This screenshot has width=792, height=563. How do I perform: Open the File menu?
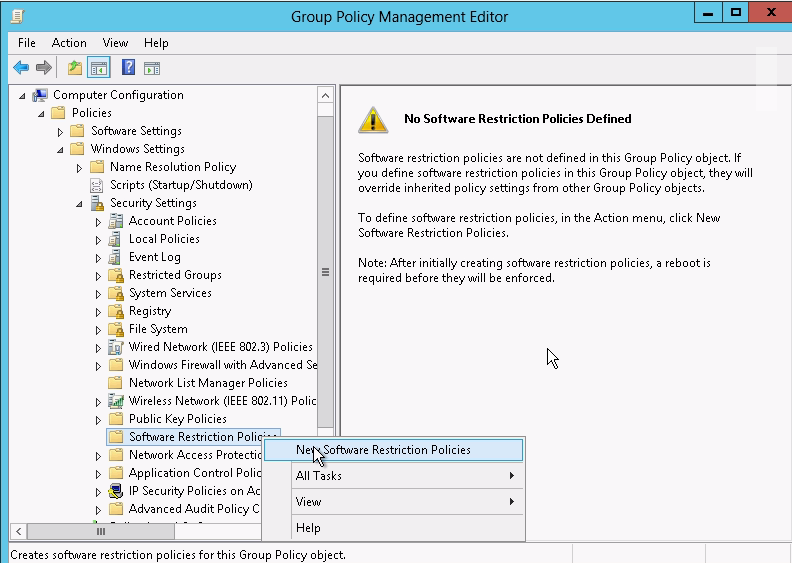coord(27,43)
